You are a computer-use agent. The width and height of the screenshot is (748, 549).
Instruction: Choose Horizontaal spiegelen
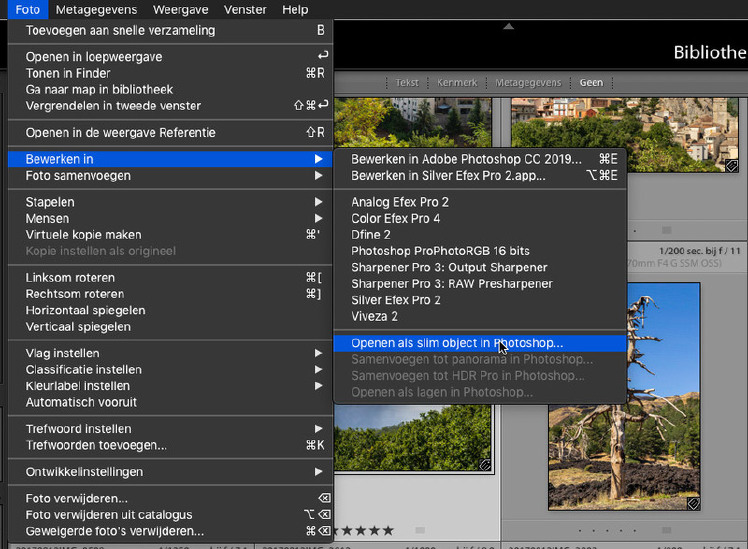coord(170,310)
